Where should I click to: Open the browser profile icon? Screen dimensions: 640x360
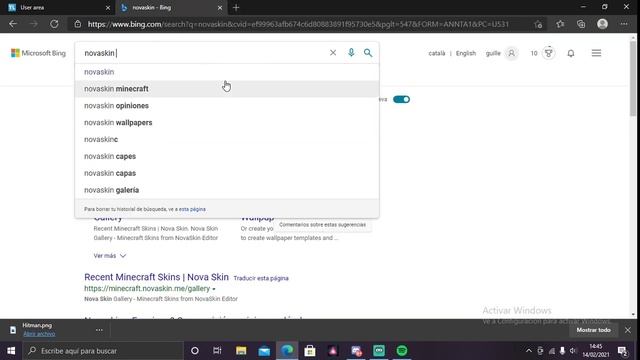pos(602,24)
